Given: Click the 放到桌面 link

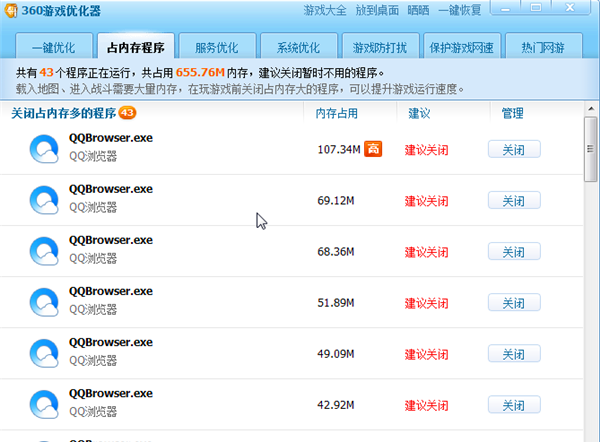Looking at the screenshot, I should coord(377,10).
